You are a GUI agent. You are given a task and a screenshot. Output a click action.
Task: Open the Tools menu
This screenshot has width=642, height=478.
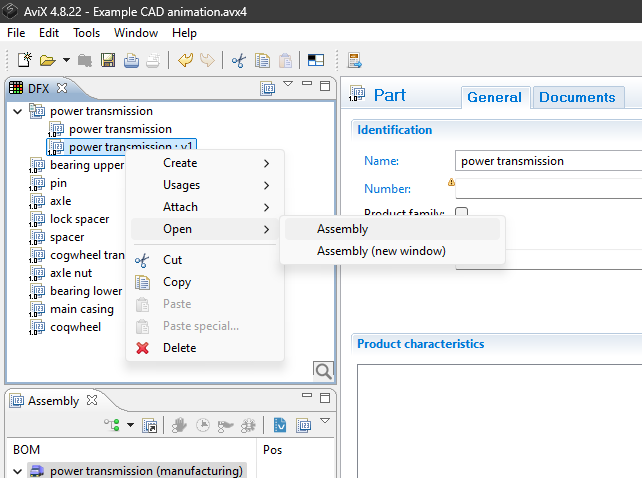click(x=86, y=33)
